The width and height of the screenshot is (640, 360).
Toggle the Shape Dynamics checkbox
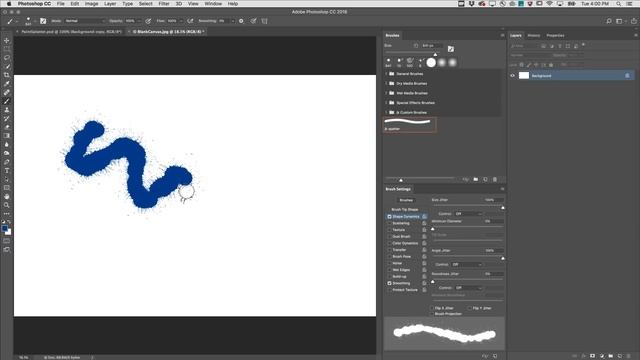(x=389, y=217)
